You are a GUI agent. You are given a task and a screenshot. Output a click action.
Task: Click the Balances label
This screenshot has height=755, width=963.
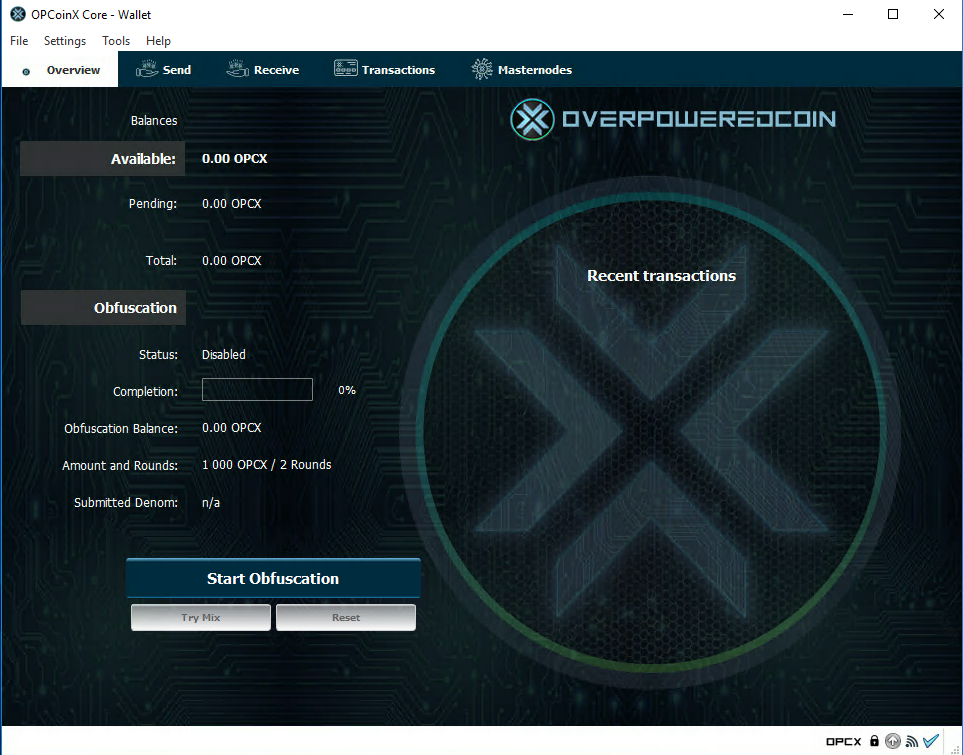pyautogui.click(x=154, y=120)
